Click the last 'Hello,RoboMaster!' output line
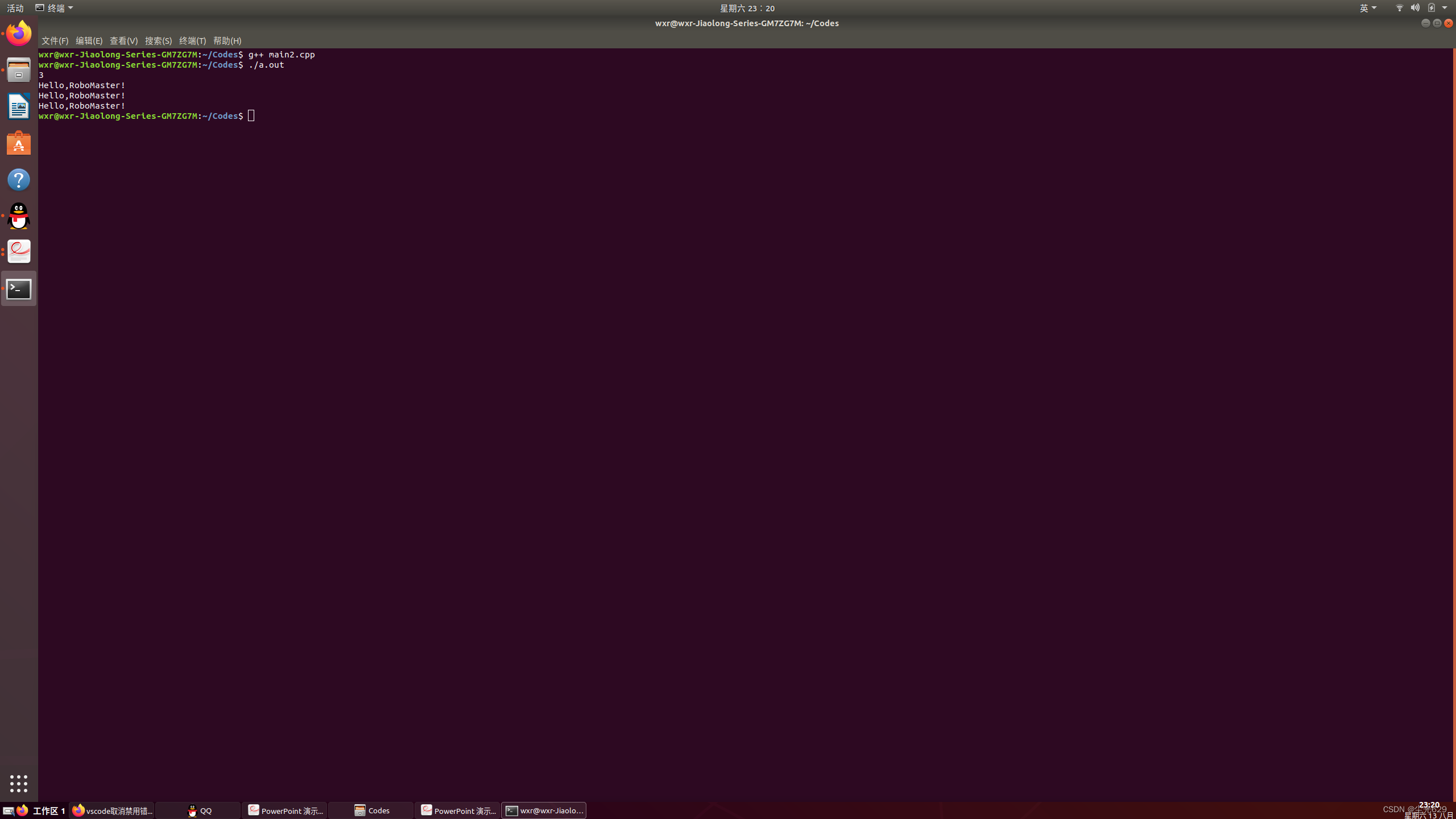Image resolution: width=1456 pixels, height=819 pixels. coord(82,106)
